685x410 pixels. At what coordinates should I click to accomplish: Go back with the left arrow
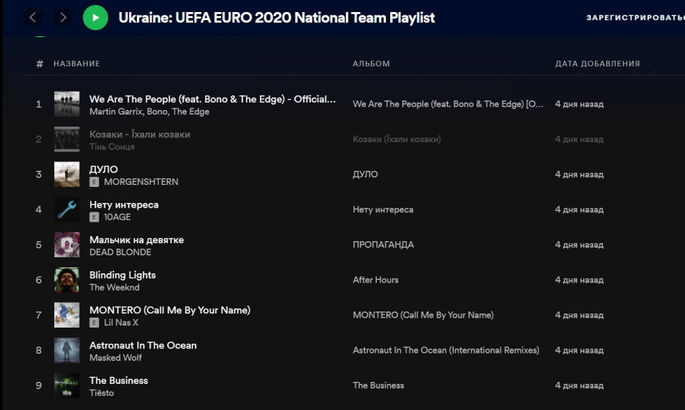(33, 17)
